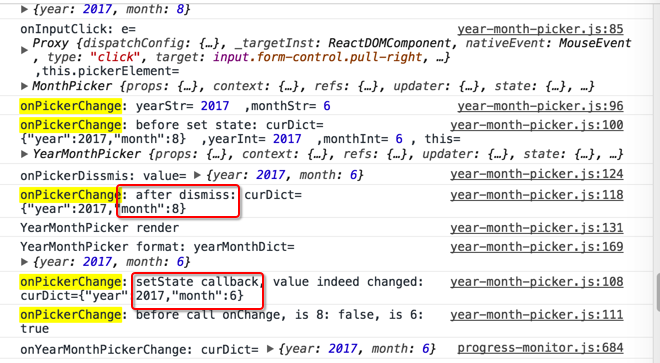Open source link year-month-picker.js:85

click(x=540, y=29)
